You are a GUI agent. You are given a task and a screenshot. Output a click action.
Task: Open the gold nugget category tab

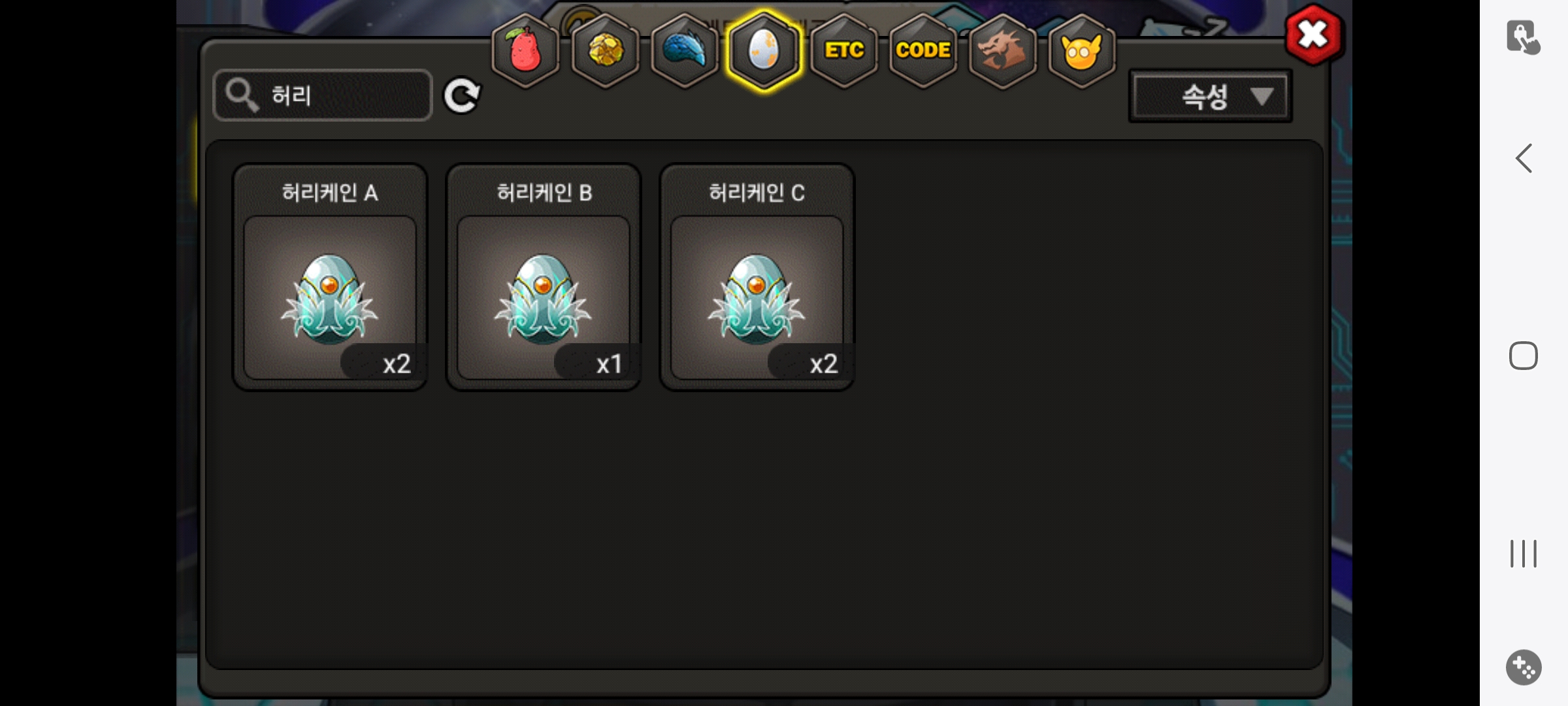tap(606, 50)
